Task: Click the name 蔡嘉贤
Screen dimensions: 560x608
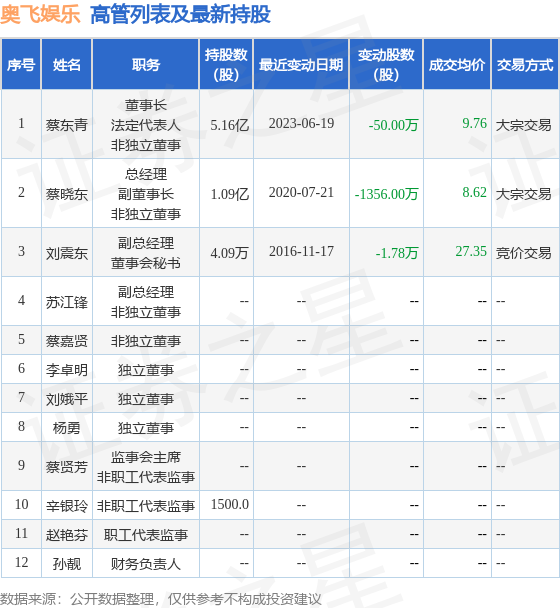Action: pos(67,341)
